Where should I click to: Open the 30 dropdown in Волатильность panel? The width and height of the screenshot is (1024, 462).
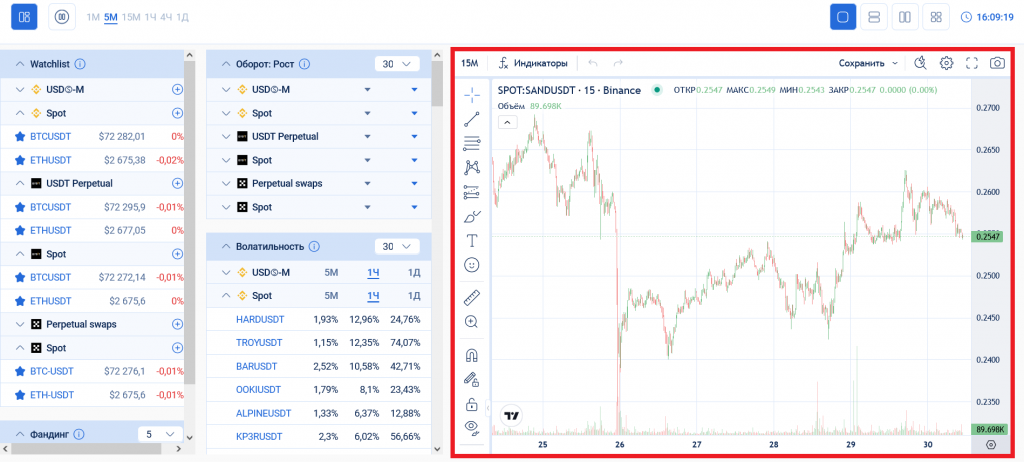tap(397, 246)
